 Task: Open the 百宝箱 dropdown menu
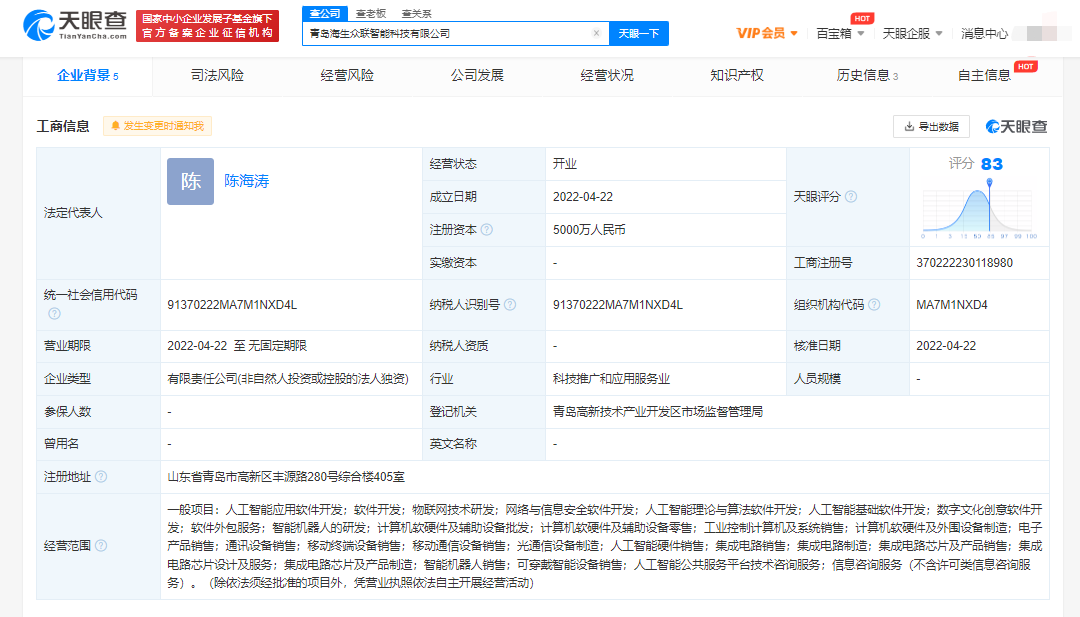840,33
